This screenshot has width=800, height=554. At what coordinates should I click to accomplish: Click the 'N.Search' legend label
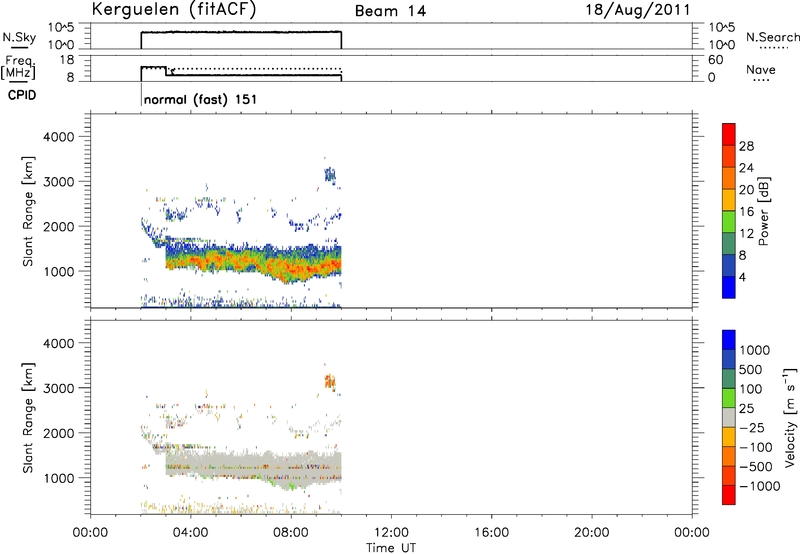click(x=773, y=37)
